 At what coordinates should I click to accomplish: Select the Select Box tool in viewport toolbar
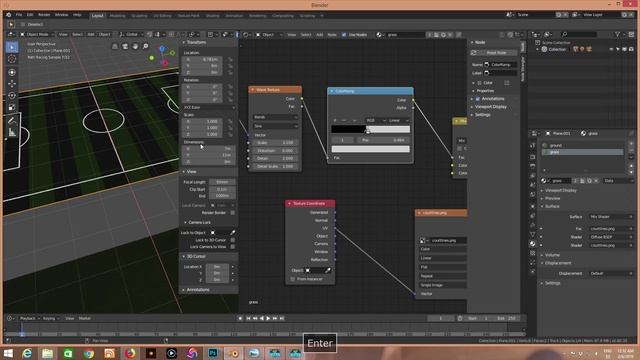coord(12,47)
